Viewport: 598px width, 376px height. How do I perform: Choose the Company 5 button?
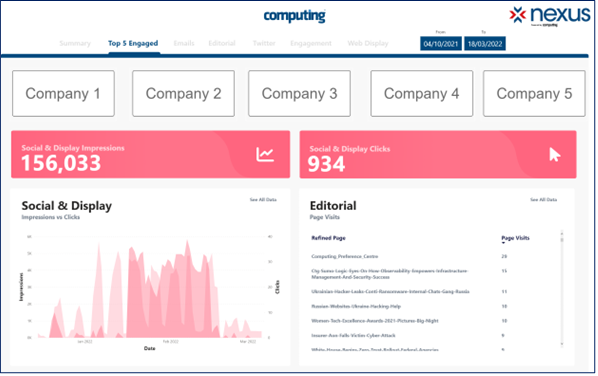534,93
